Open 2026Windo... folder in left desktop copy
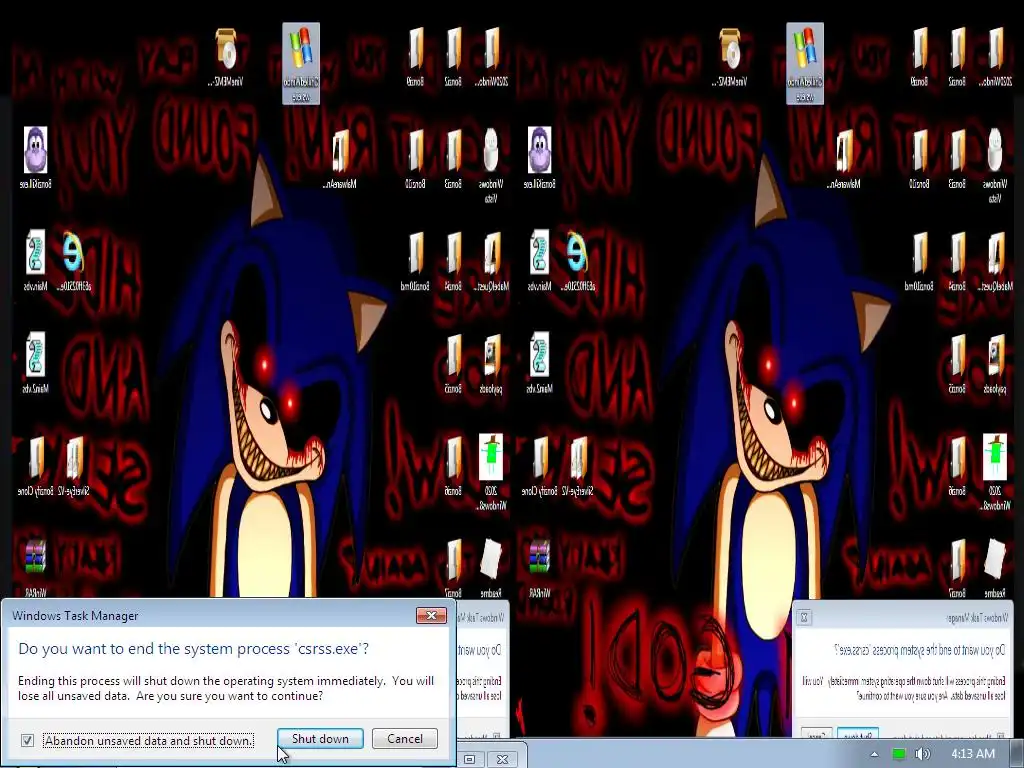This screenshot has height=768, width=1024. pyautogui.click(x=491, y=57)
